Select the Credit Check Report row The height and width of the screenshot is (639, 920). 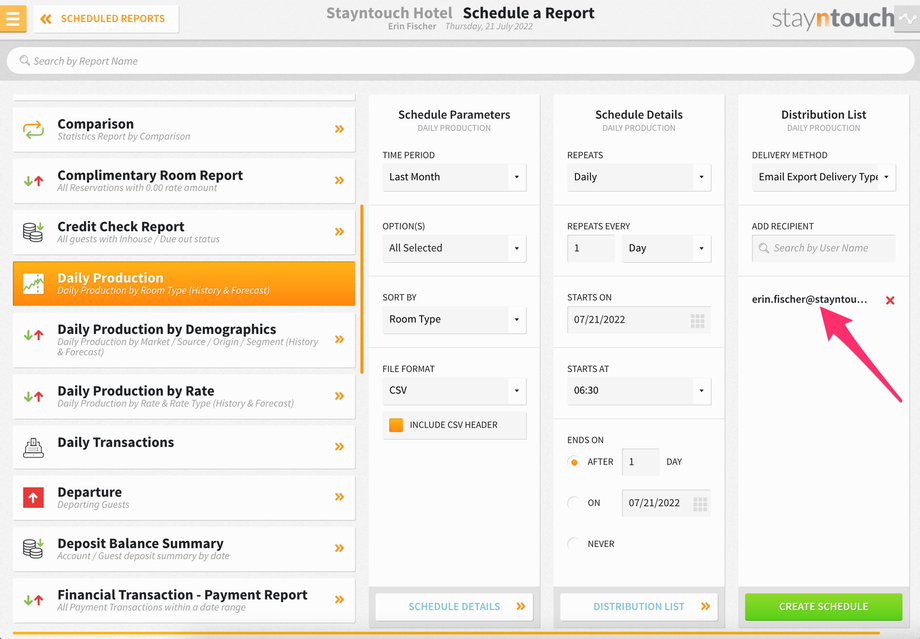tap(184, 232)
